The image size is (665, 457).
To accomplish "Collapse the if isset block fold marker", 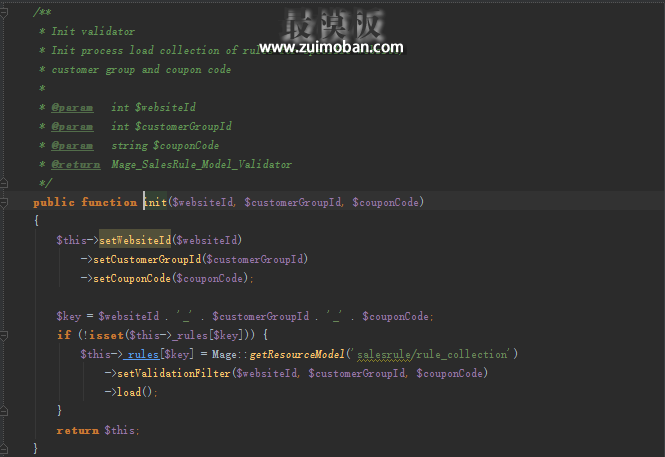I will [x=5, y=335].
